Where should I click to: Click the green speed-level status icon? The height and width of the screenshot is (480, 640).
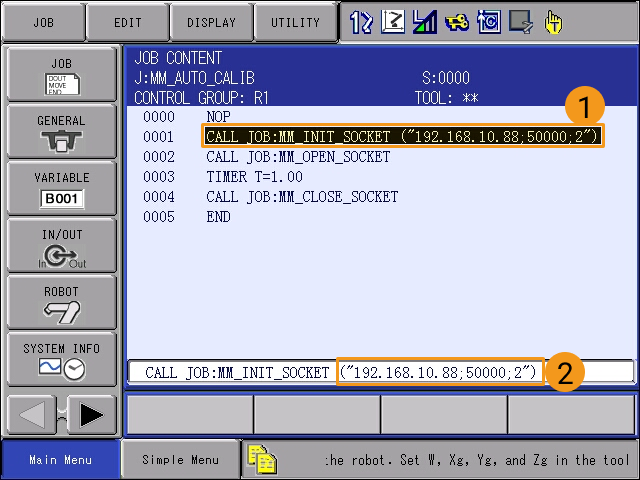click(424, 22)
